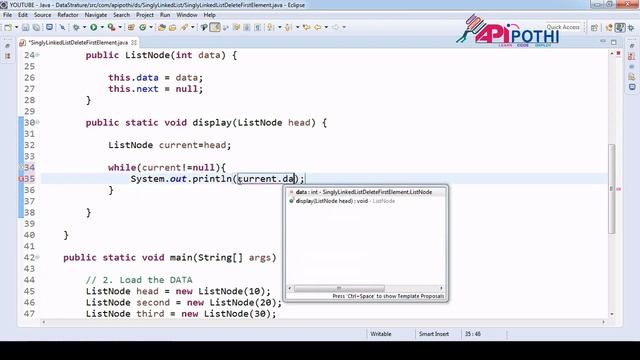This screenshot has height=360, width=640.
Task: Select the SinglyLinkedListDeleteFirstElement.java editor tab
Action: 78,42
